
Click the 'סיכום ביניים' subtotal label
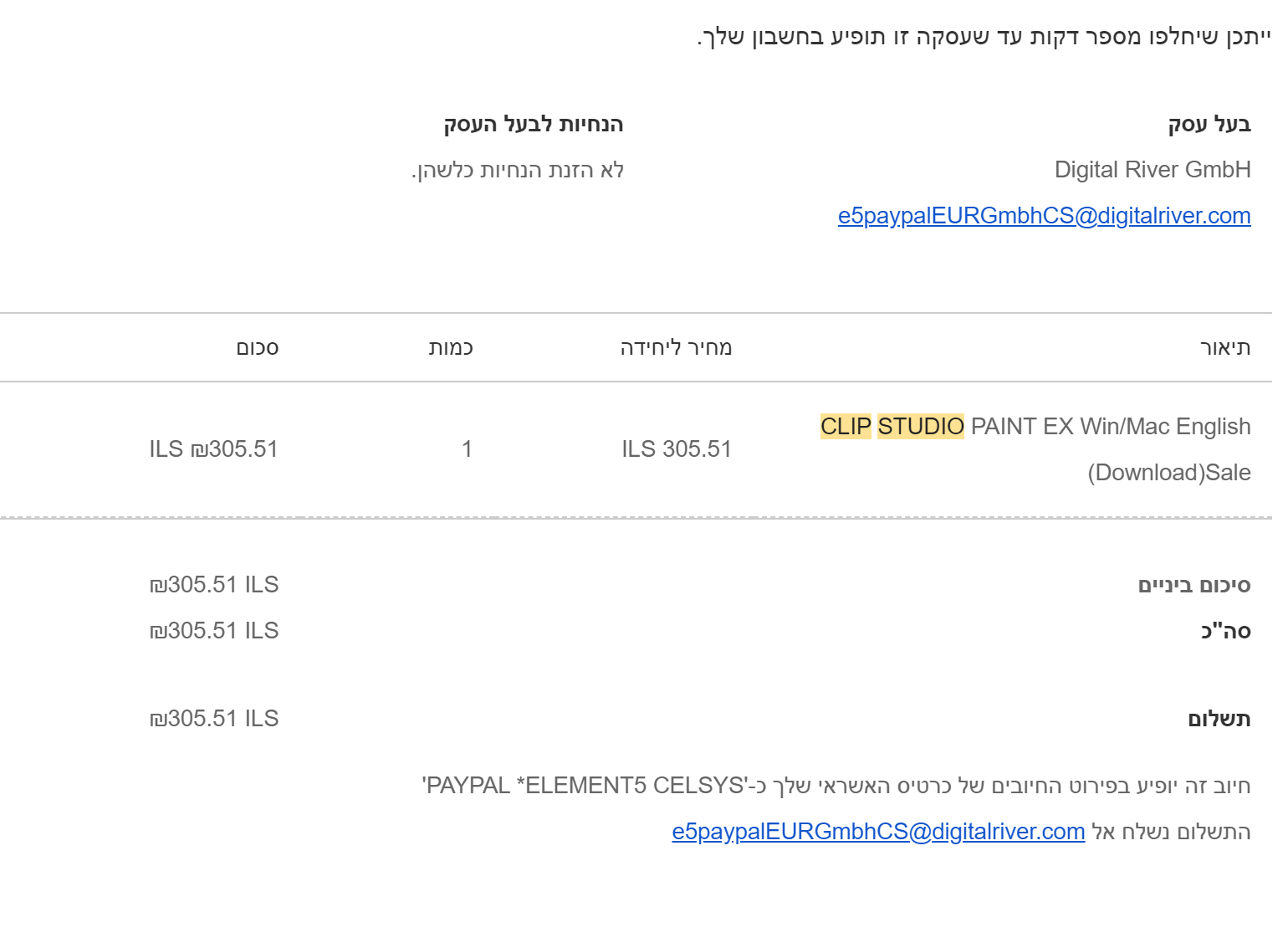1194,585
